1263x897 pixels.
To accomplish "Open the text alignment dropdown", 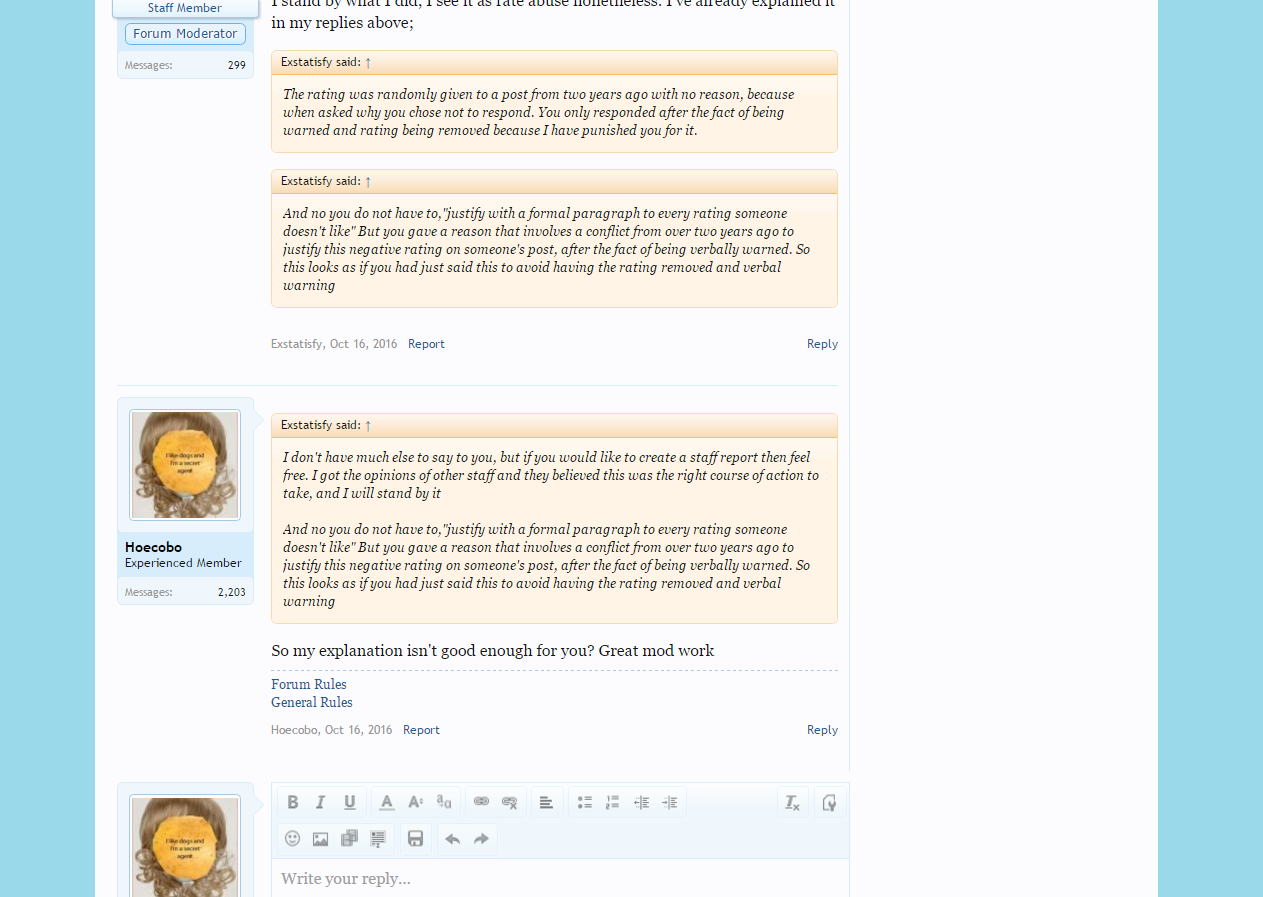I will point(546,802).
